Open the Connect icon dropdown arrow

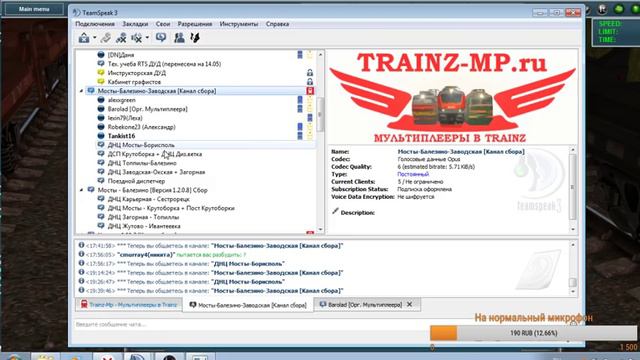[x=95, y=38]
